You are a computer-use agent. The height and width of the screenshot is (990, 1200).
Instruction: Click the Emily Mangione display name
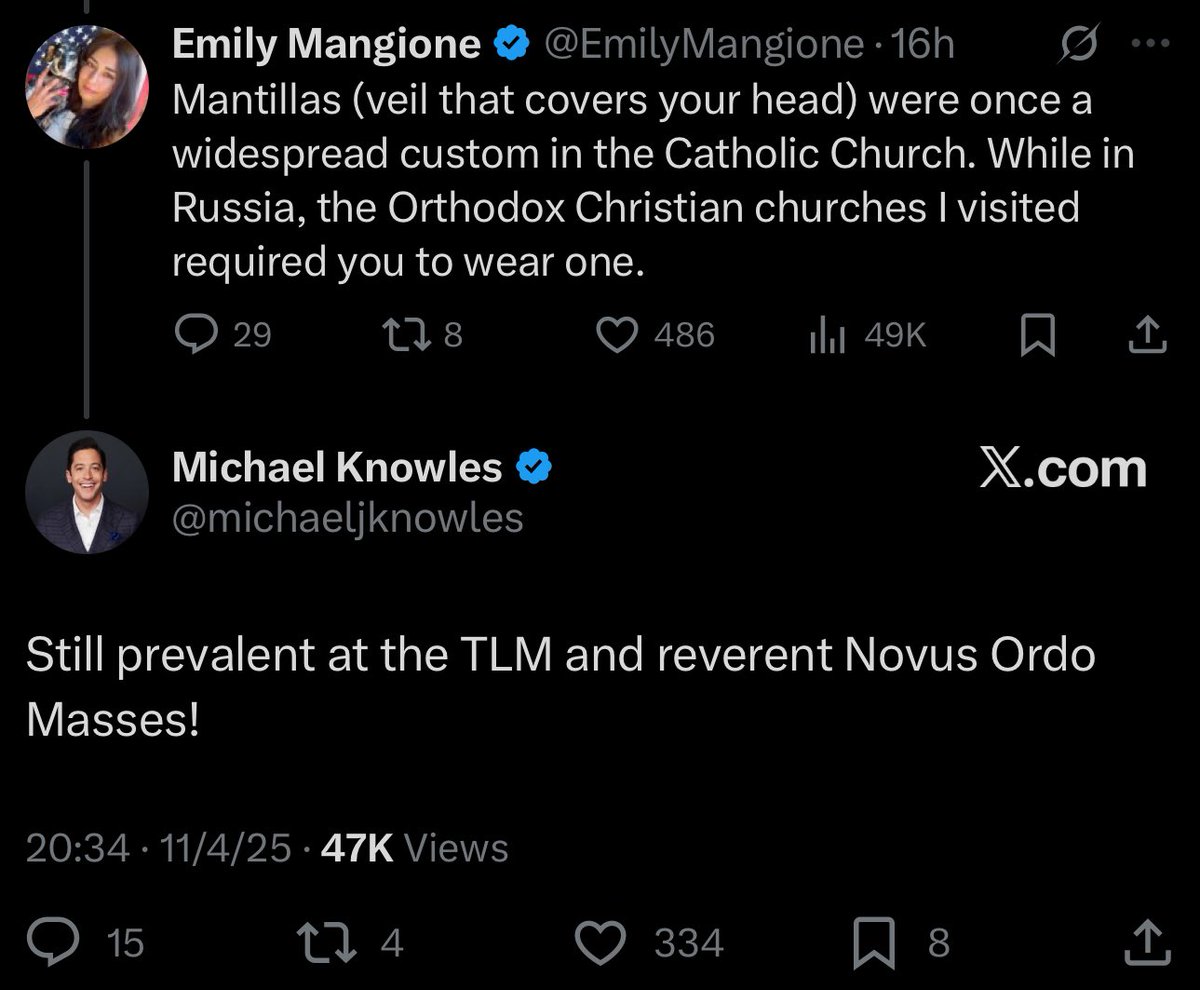tap(327, 43)
